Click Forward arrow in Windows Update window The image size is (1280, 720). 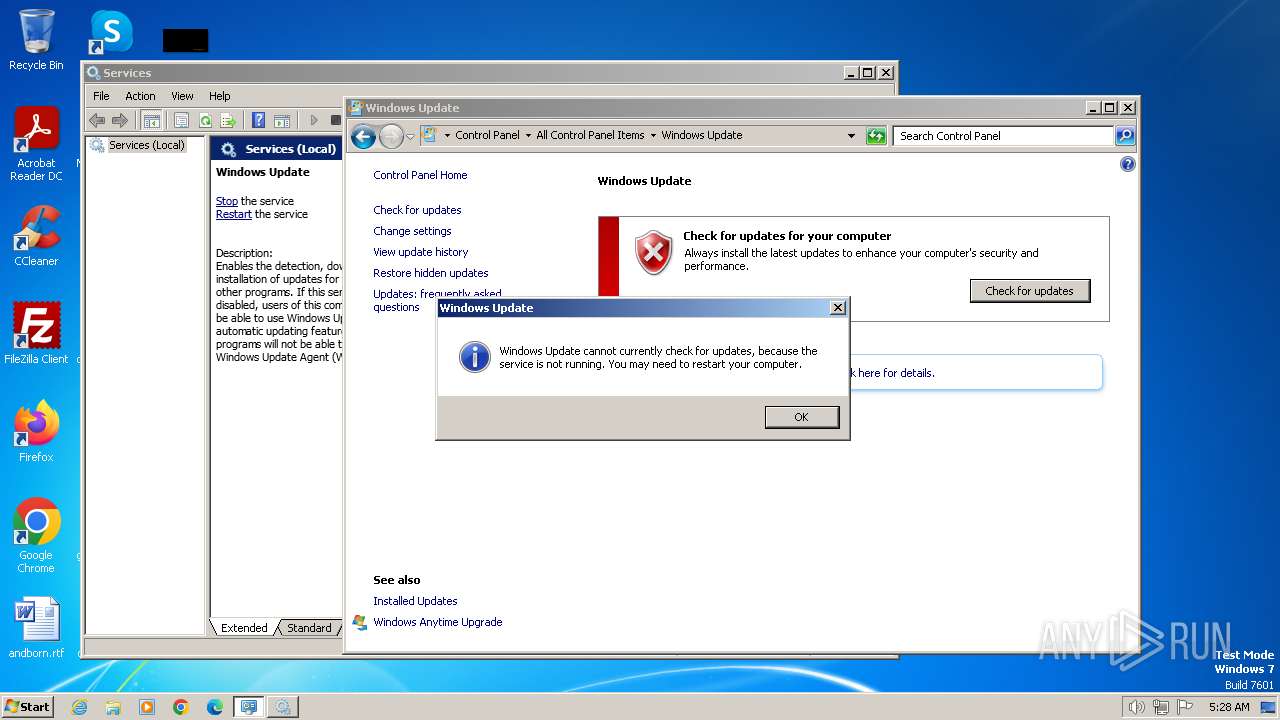[391, 136]
